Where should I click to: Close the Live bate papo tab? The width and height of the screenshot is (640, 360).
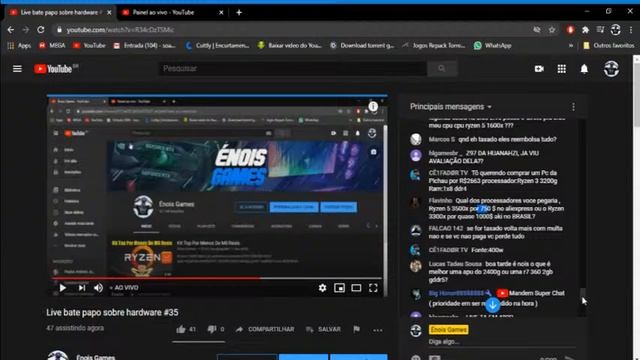(109, 13)
